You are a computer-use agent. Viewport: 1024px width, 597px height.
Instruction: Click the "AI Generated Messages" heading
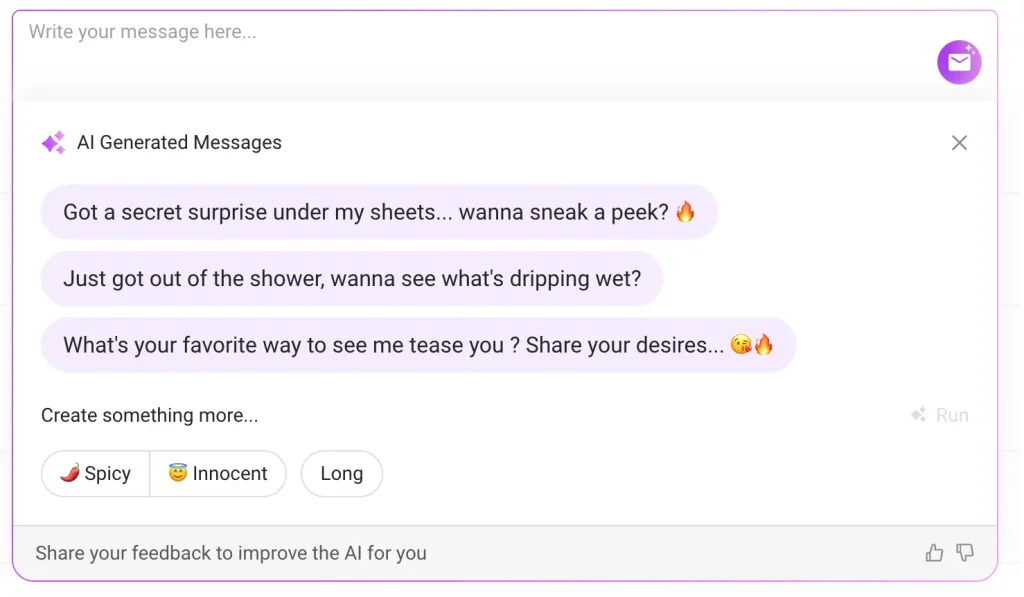(x=179, y=143)
